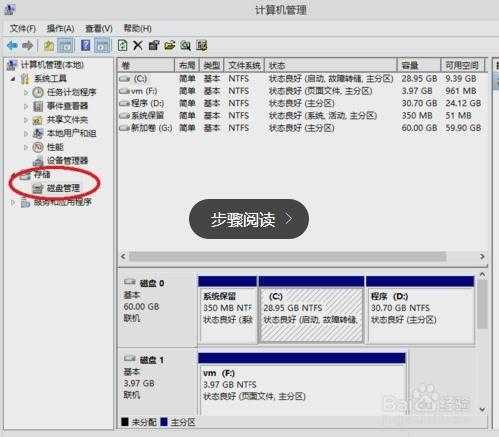
Task: Sort by the 可用空间 column header
Action: click(x=462, y=65)
